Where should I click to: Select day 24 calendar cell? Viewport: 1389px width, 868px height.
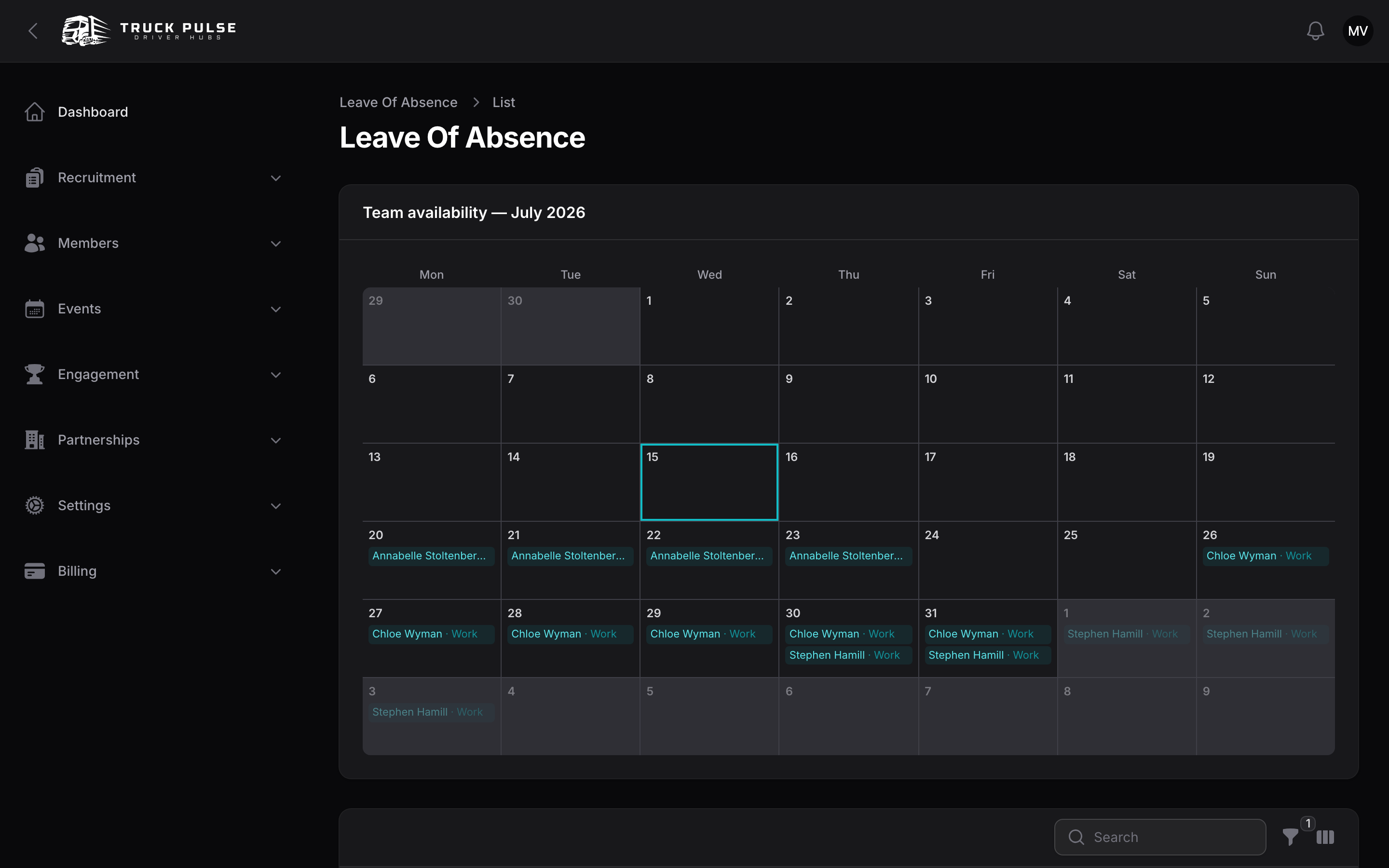point(987,560)
